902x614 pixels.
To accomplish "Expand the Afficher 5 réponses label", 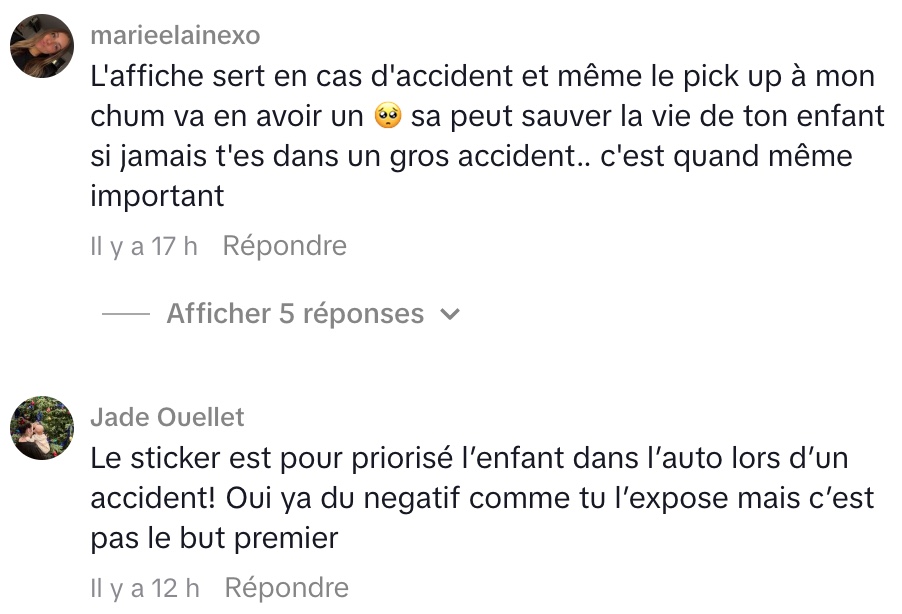I will 295,314.
